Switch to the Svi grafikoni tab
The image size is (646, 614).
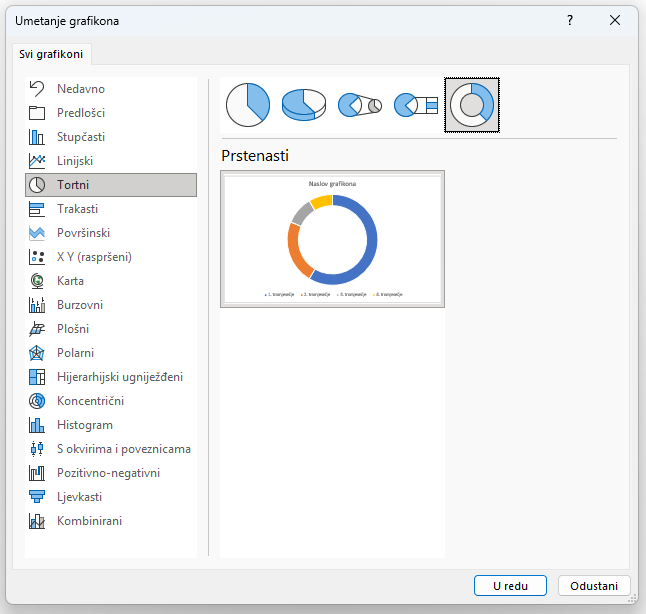point(51,54)
